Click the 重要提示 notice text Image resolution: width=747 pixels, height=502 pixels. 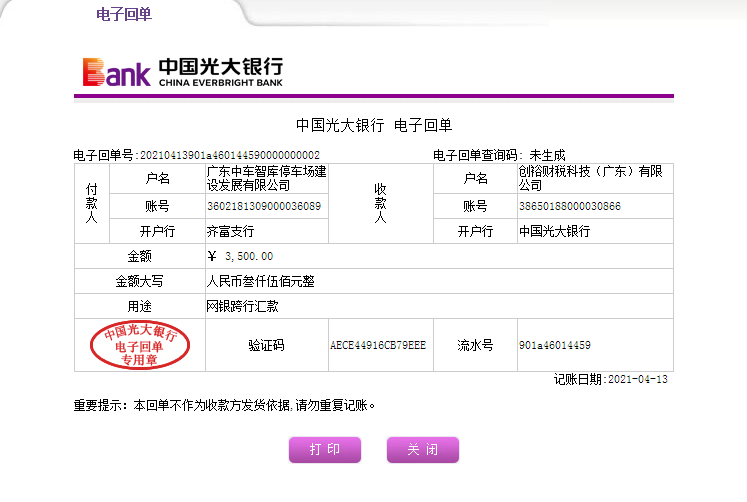(x=224, y=405)
